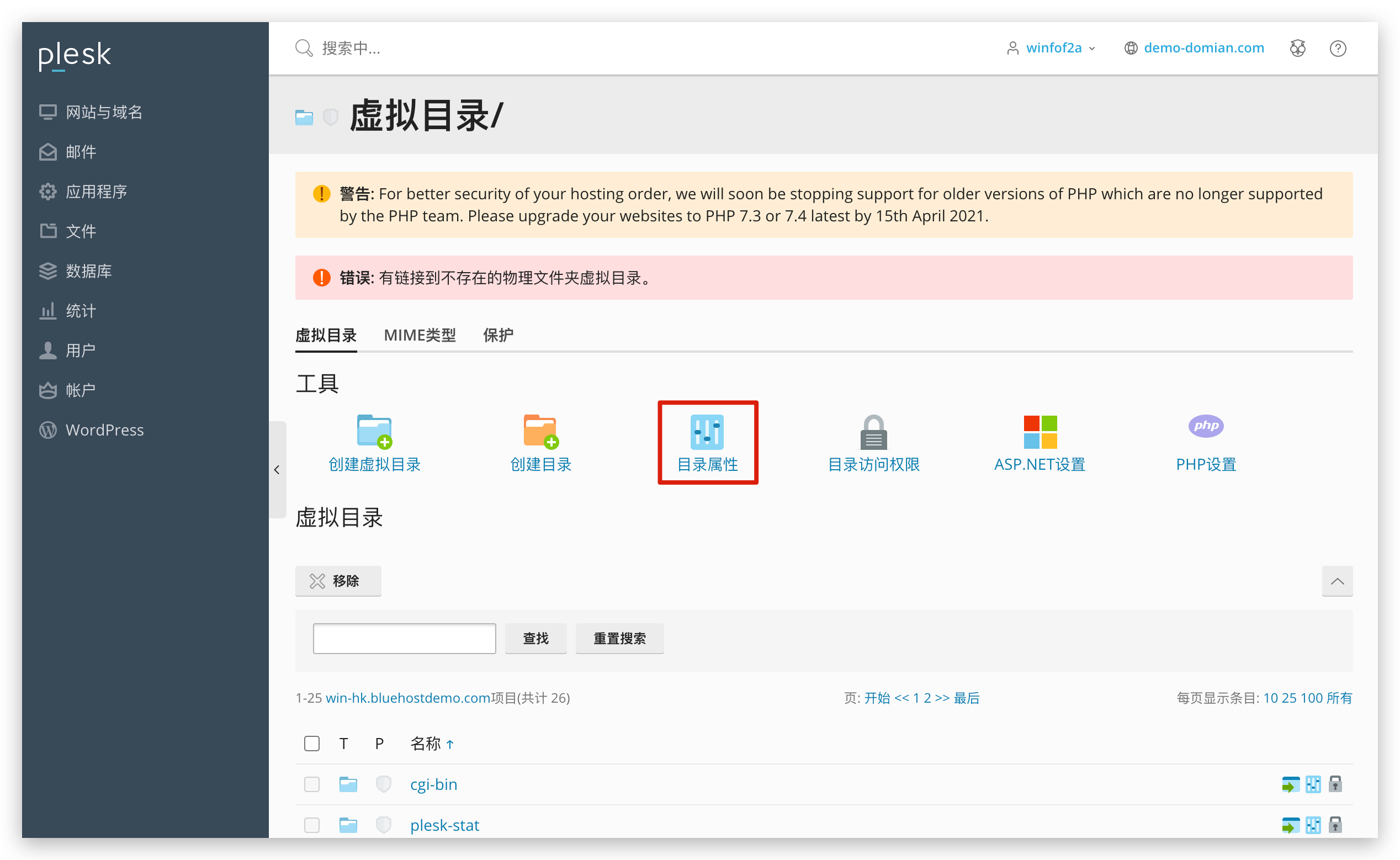The width and height of the screenshot is (1400, 860).
Task: Click the 创建虚拟目录 folder icon
Action: pyautogui.click(x=374, y=431)
